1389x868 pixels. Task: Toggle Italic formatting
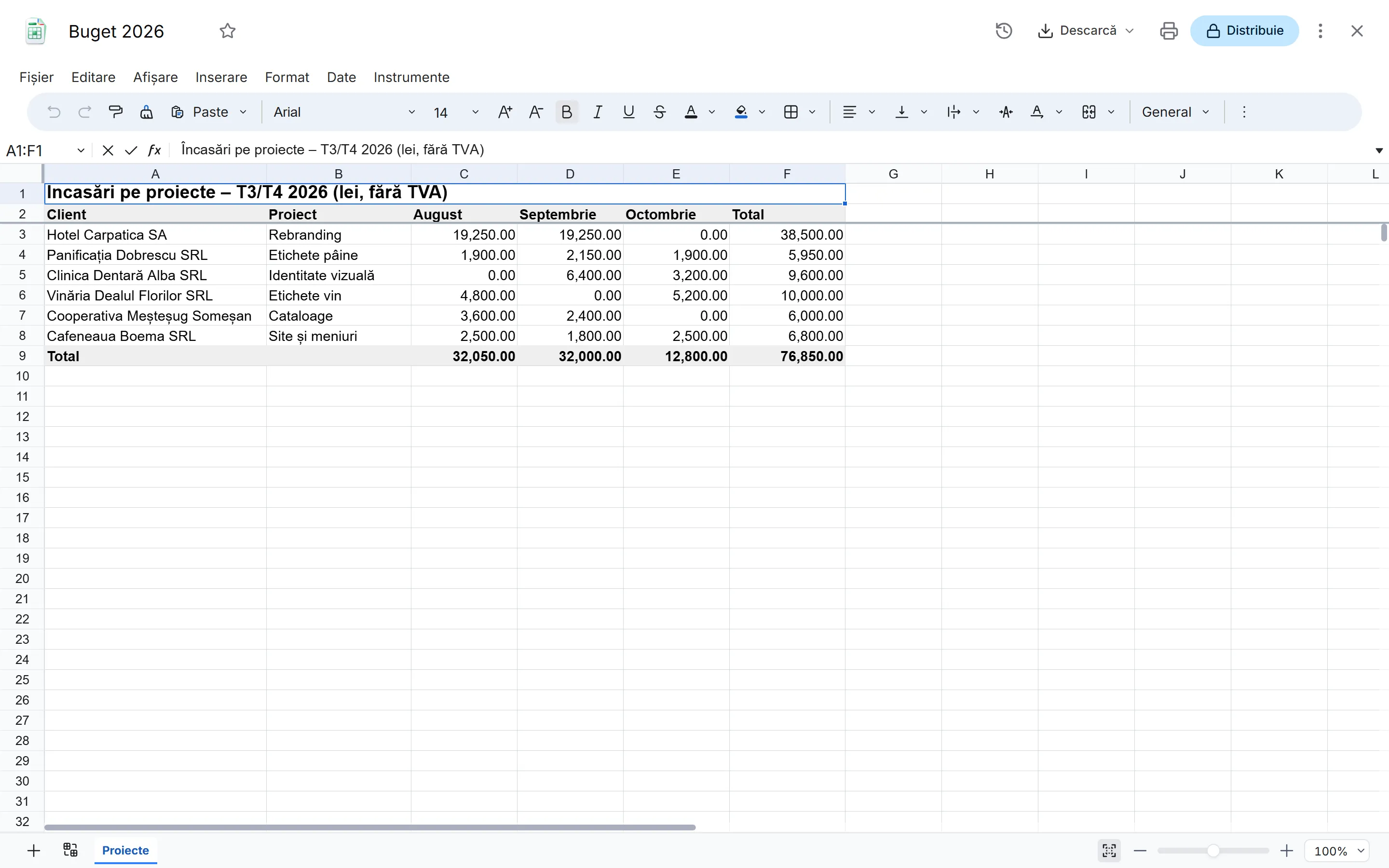click(598, 112)
